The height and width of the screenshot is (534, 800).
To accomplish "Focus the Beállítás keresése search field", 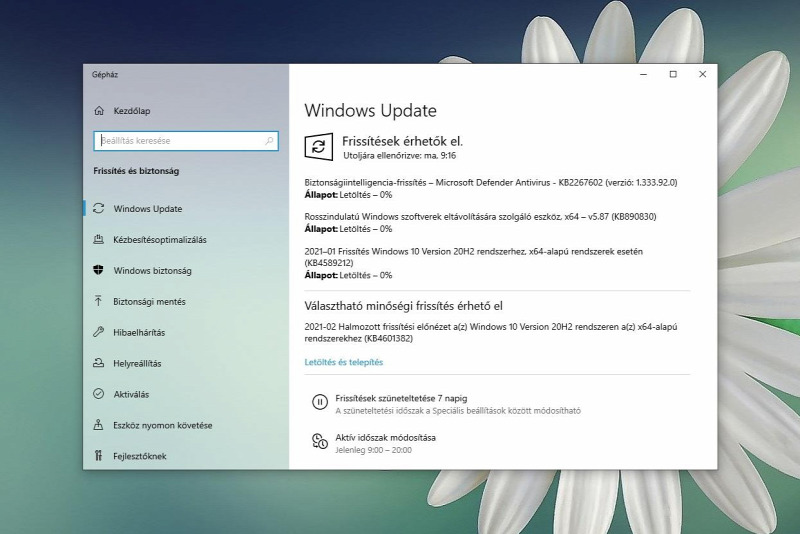I will click(186, 141).
